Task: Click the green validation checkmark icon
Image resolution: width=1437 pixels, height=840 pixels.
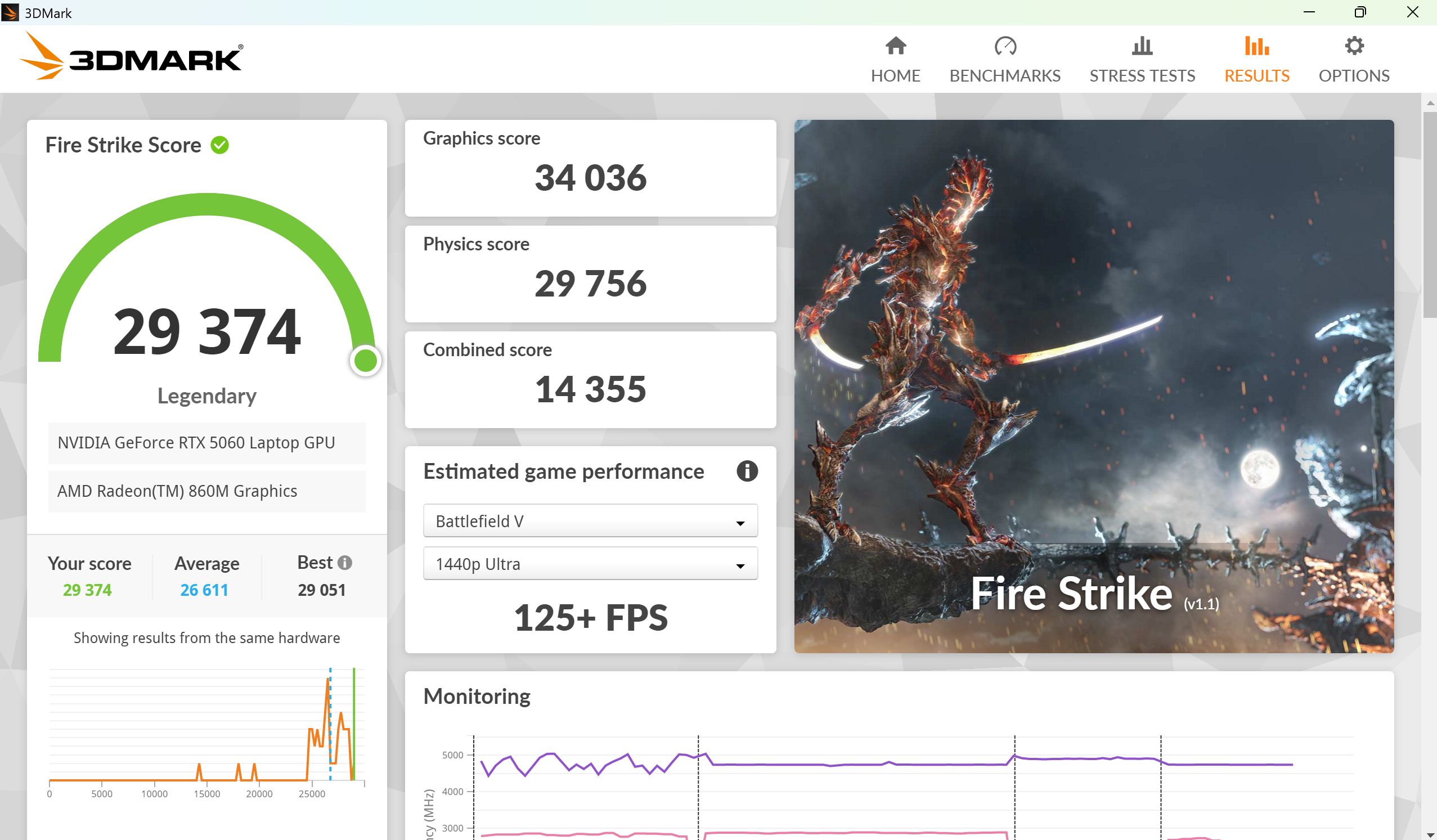Action: [x=219, y=145]
